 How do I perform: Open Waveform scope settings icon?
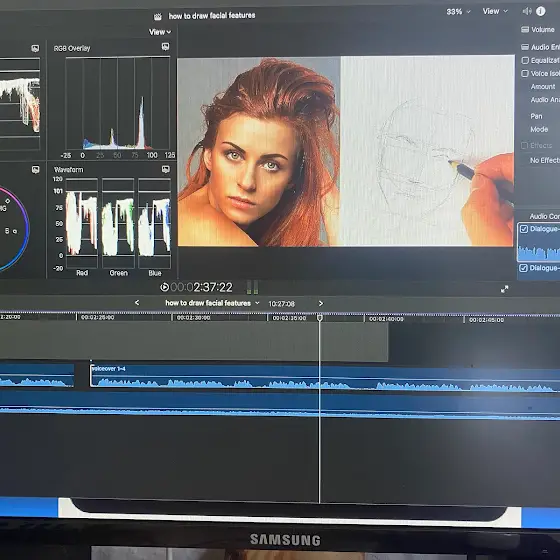click(x=166, y=169)
